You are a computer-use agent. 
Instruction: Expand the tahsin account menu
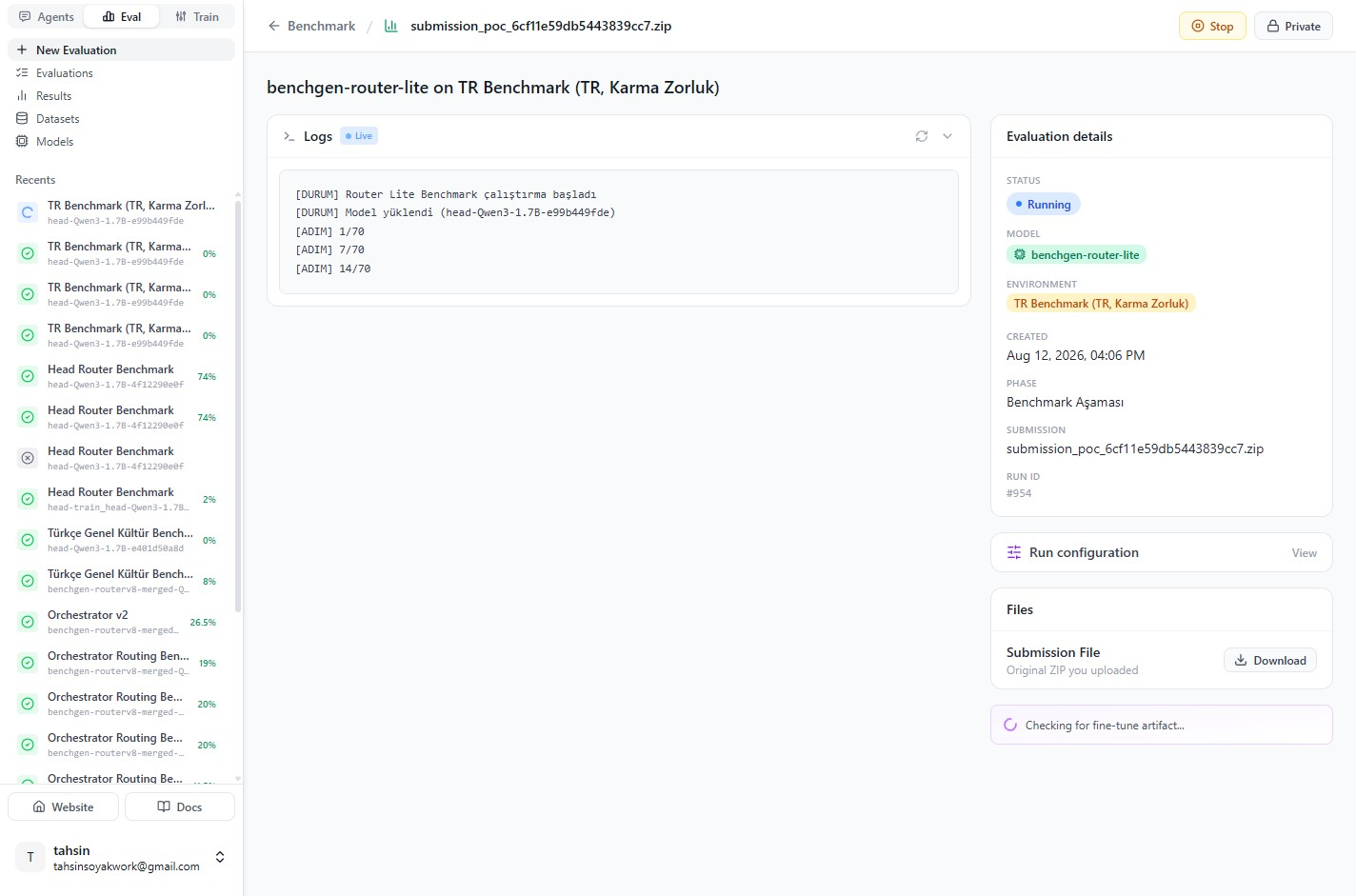[220, 857]
